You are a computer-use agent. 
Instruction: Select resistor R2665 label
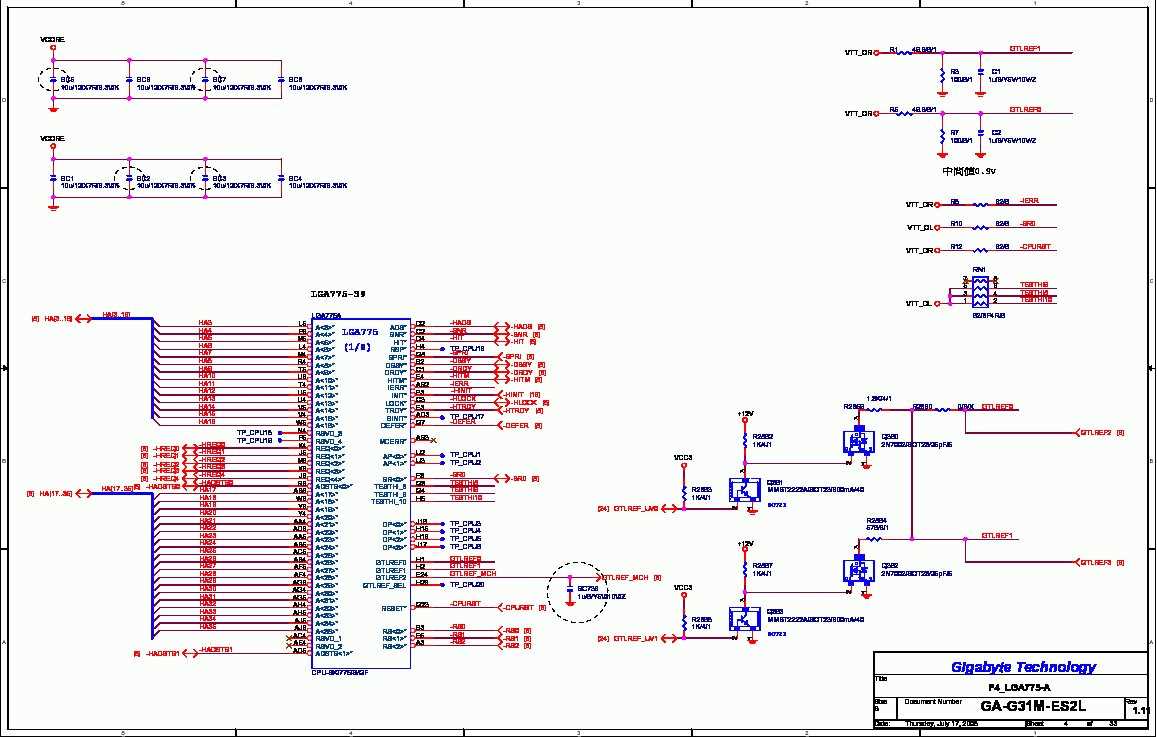(x=702, y=619)
